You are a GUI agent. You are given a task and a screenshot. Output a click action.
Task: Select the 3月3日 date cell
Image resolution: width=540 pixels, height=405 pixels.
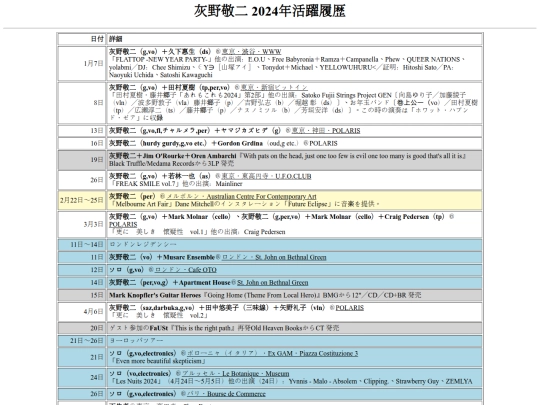coord(82,224)
